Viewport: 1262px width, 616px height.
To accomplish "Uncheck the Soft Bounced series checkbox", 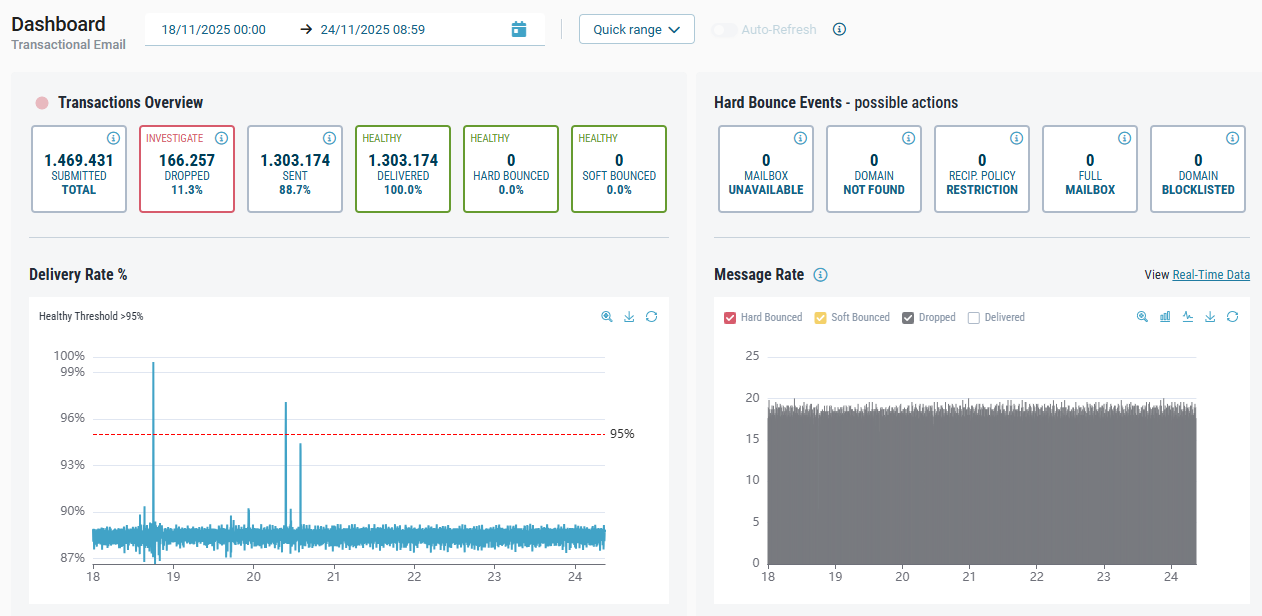I will pos(821,318).
